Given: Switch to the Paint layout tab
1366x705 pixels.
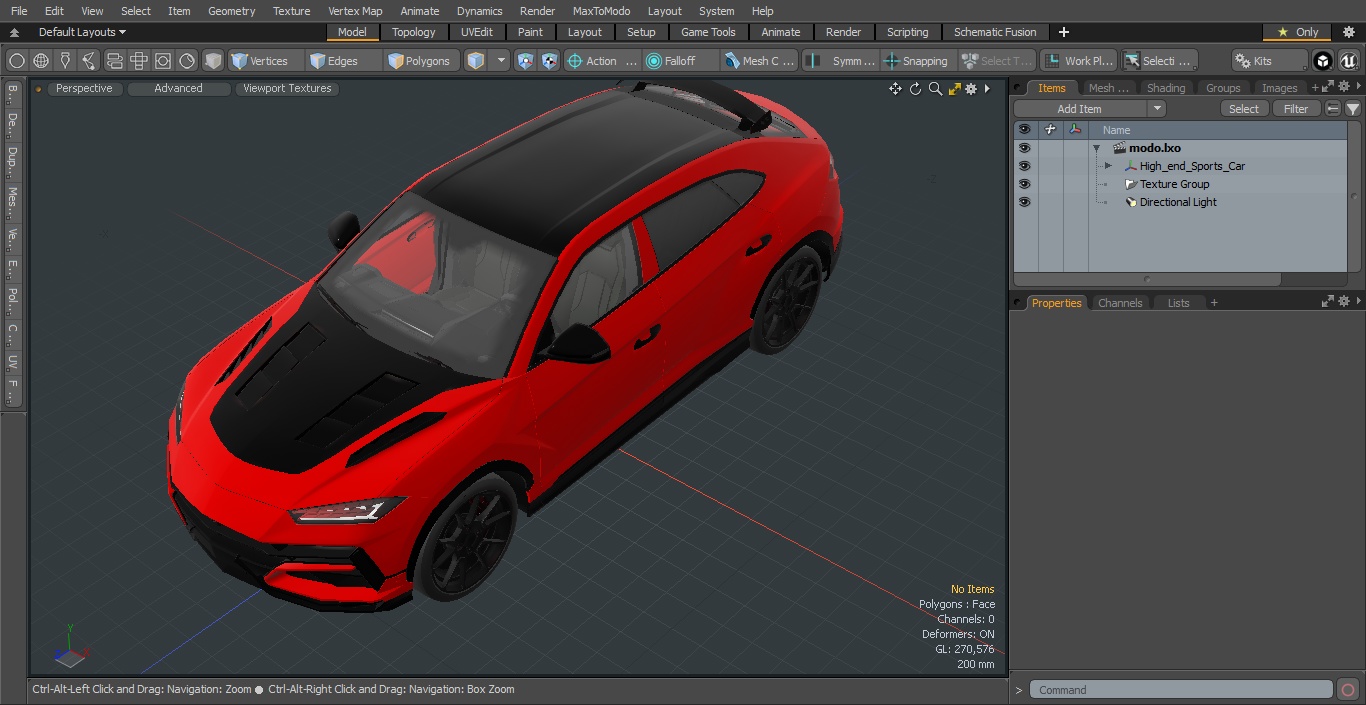Looking at the screenshot, I should point(531,32).
